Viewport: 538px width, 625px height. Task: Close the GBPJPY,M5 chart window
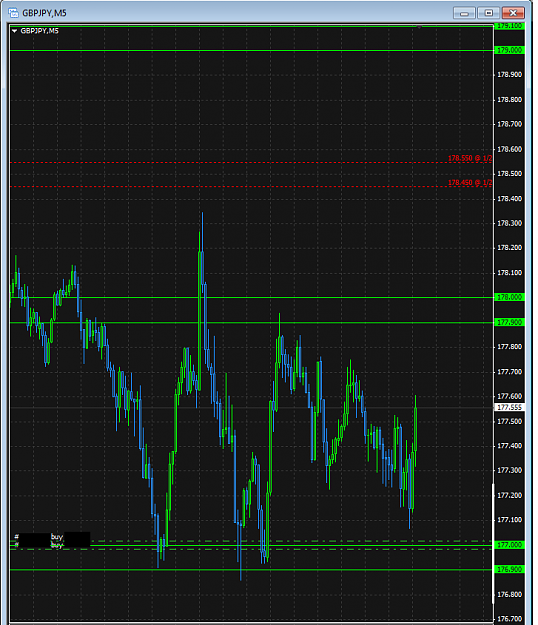coord(513,13)
